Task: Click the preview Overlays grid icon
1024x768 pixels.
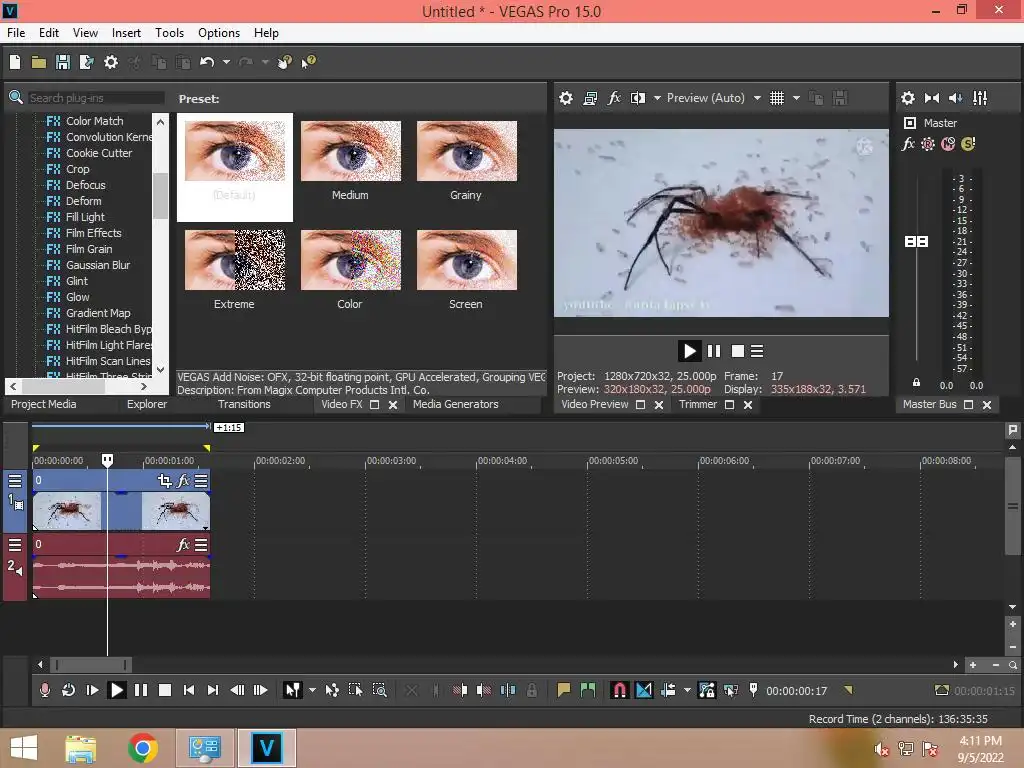Action: coord(776,98)
